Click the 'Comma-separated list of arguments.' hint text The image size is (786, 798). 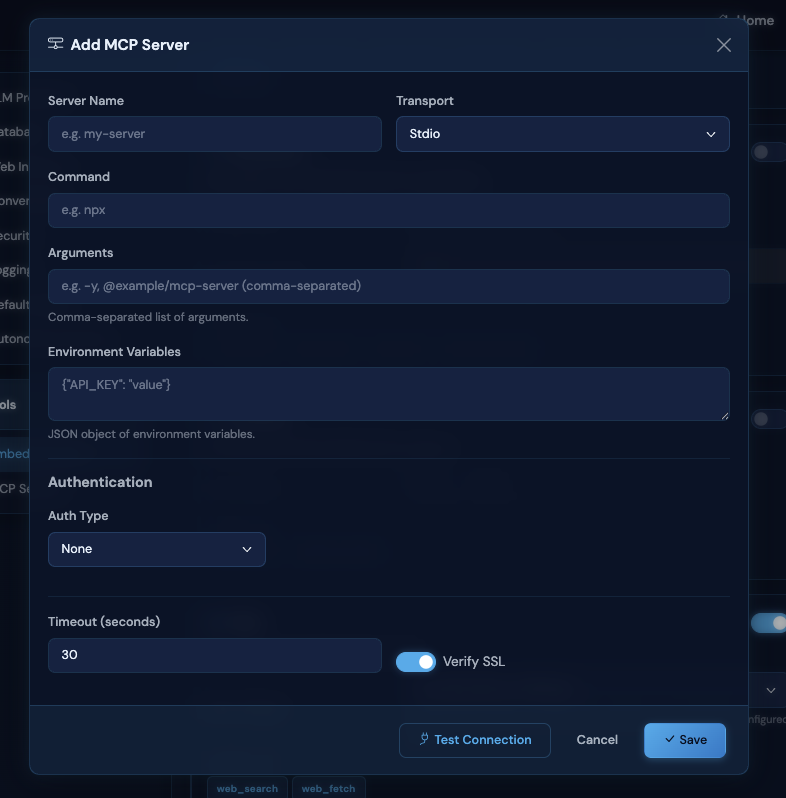pos(148,317)
